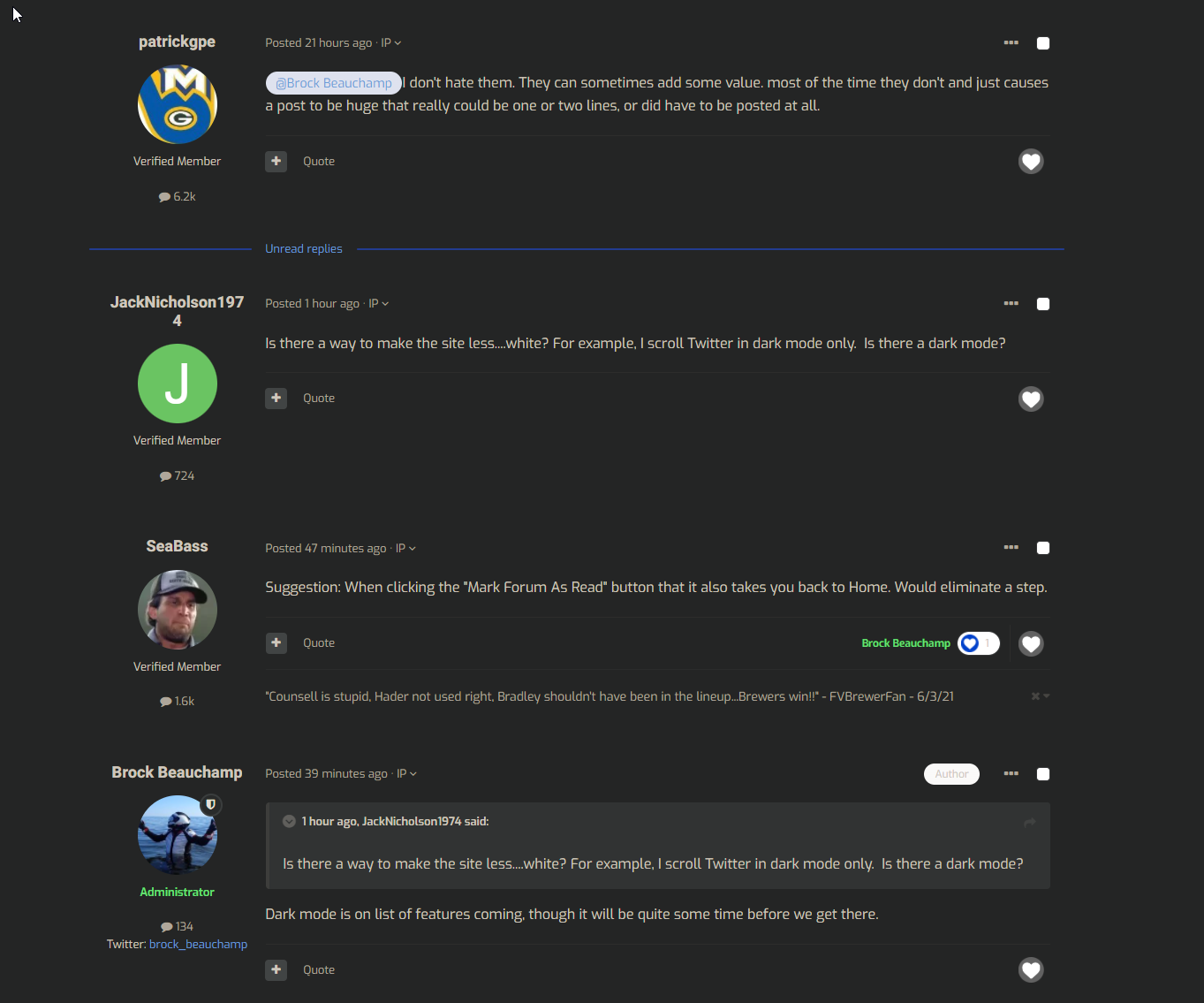The image size is (1204, 1003).
Task: Open the brock_beauchamp Twitter link
Action: [199, 945]
